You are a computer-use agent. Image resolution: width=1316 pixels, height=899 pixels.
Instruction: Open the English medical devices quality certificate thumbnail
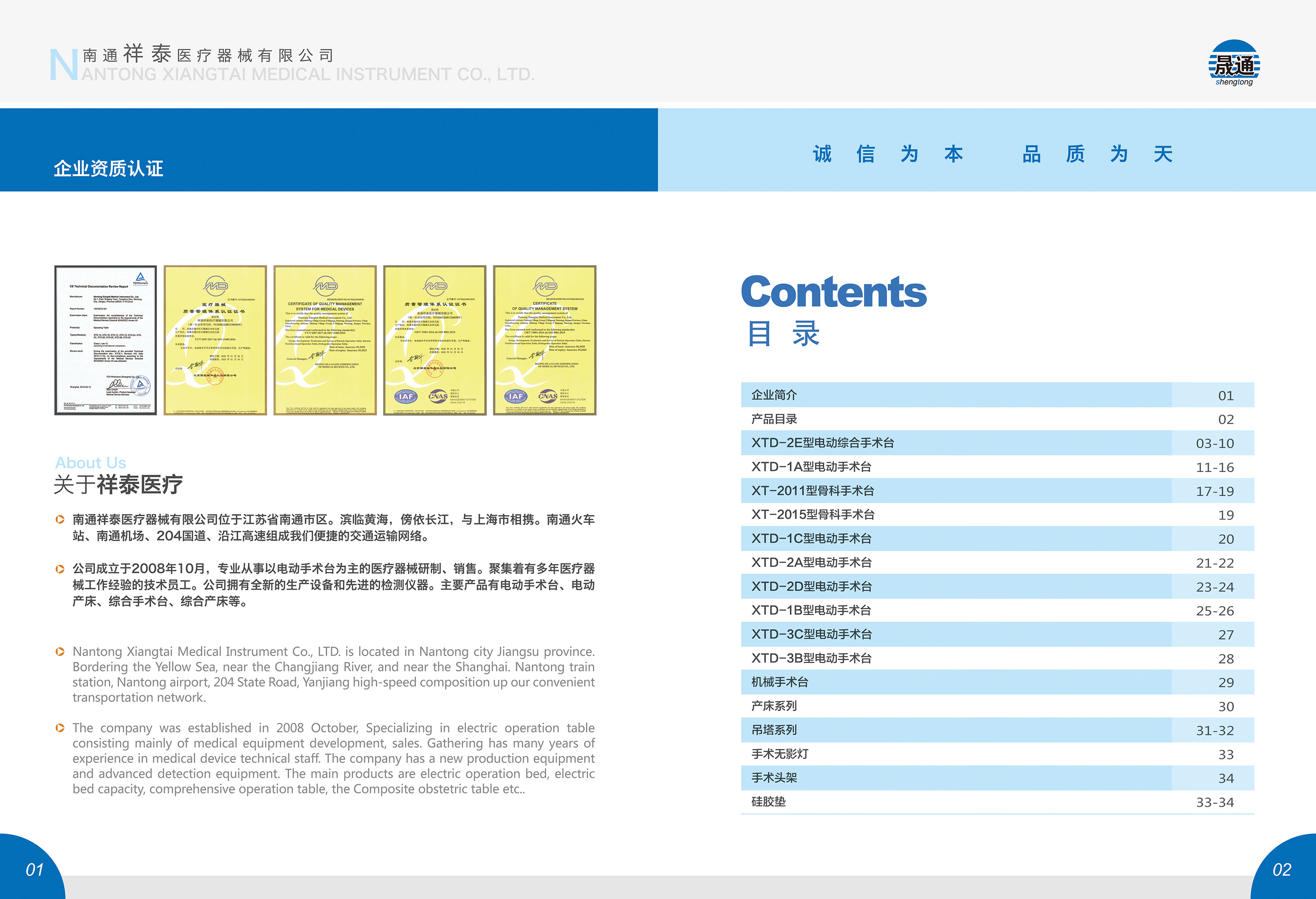(x=325, y=340)
